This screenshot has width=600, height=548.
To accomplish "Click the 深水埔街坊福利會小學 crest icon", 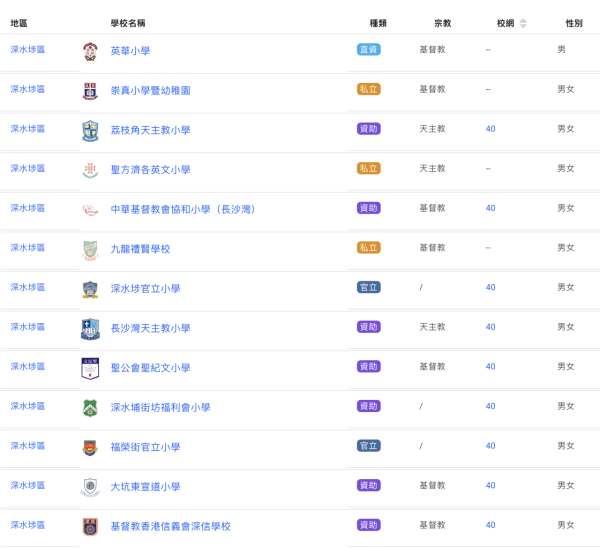I will tap(90, 408).
